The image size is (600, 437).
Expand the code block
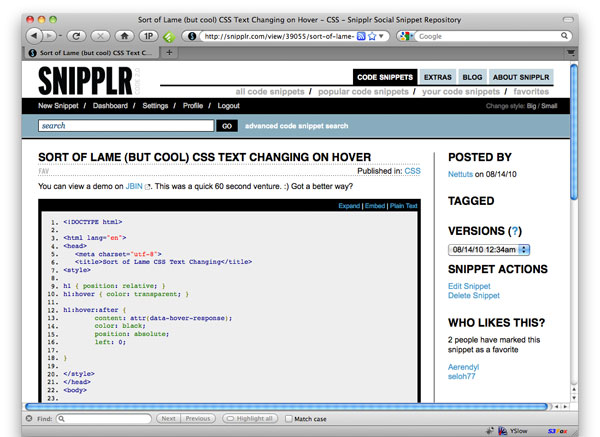[x=349, y=206]
